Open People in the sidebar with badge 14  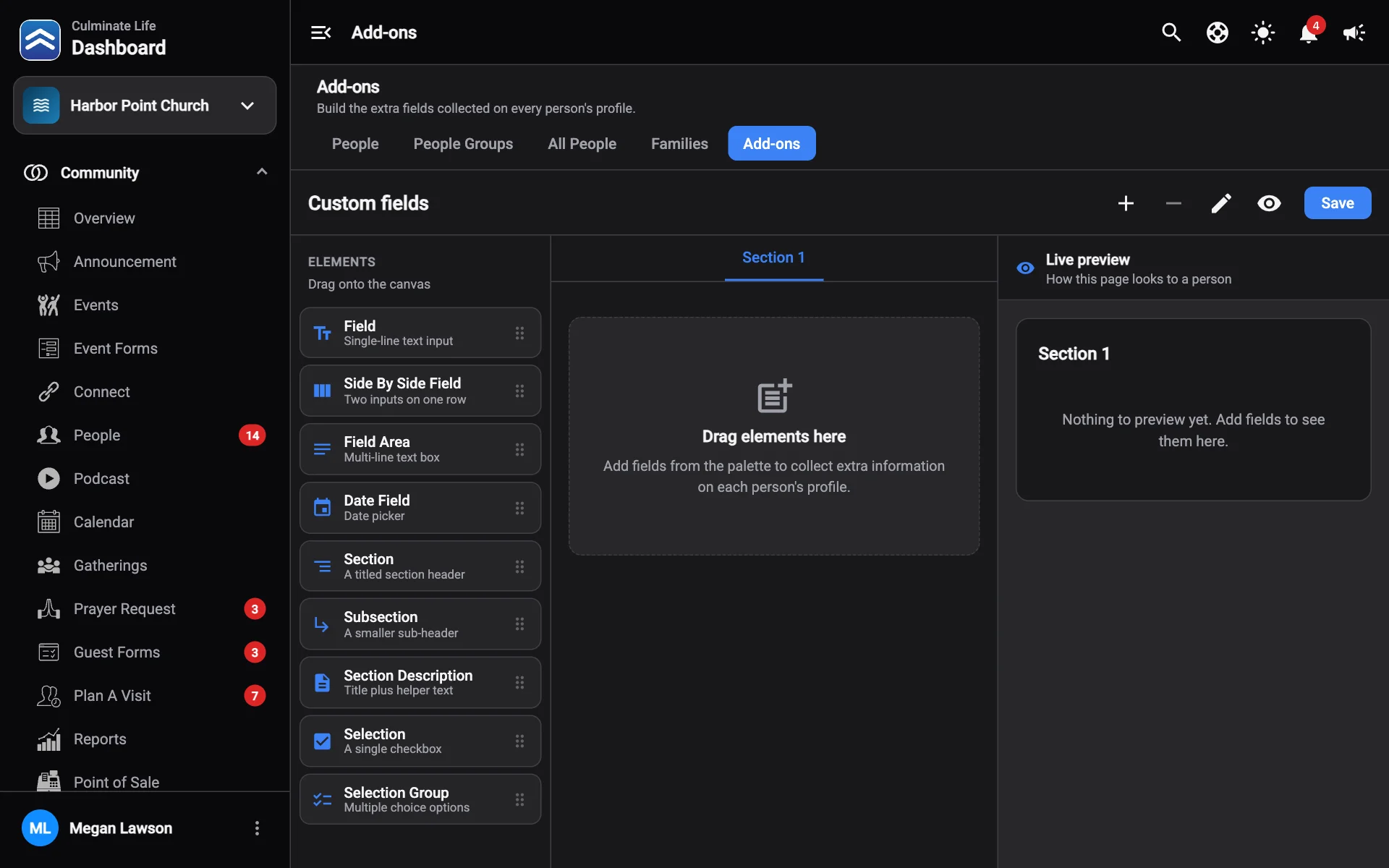(145, 435)
